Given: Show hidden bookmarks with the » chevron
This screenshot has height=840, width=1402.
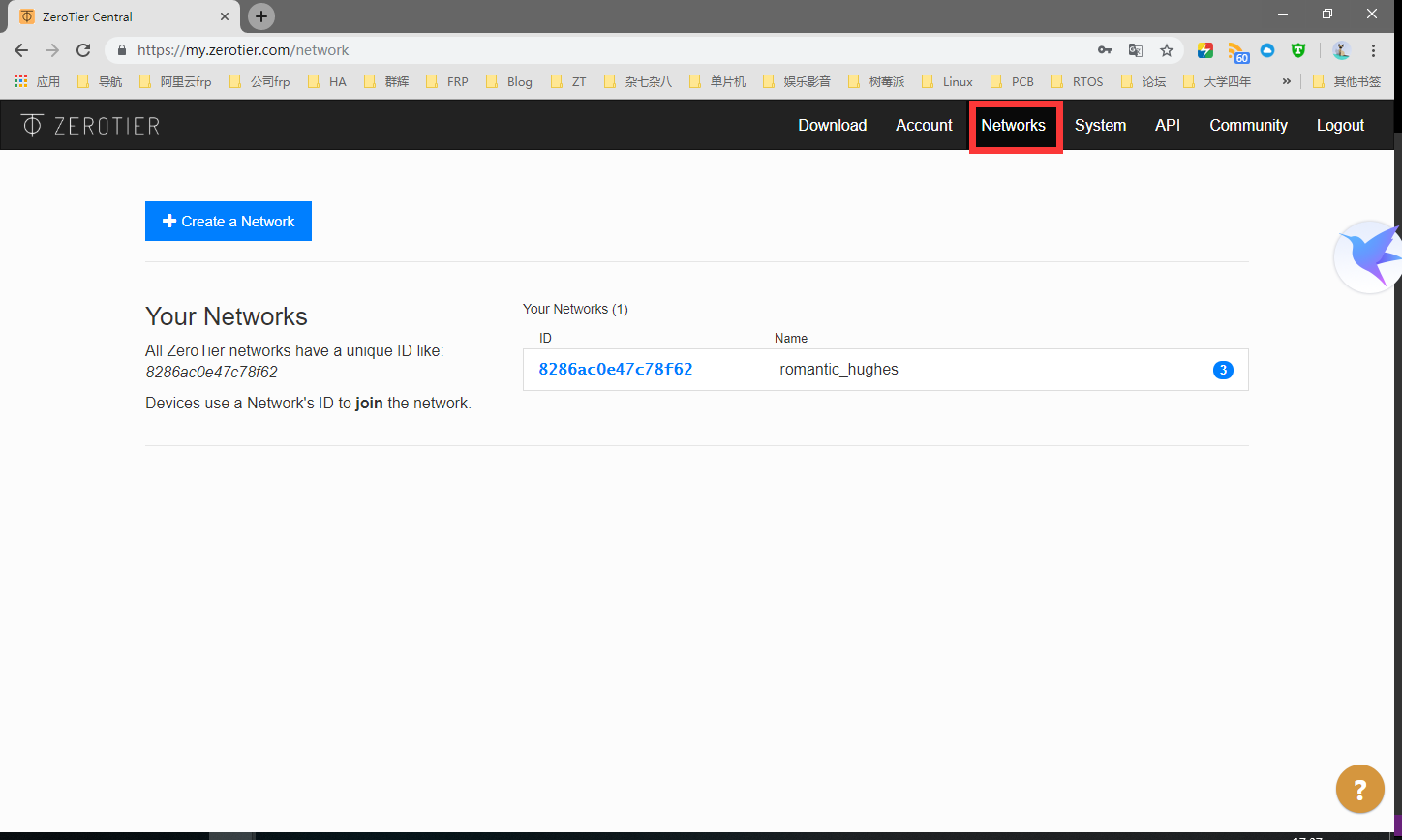Looking at the screenshot, I should [1286, 81].
